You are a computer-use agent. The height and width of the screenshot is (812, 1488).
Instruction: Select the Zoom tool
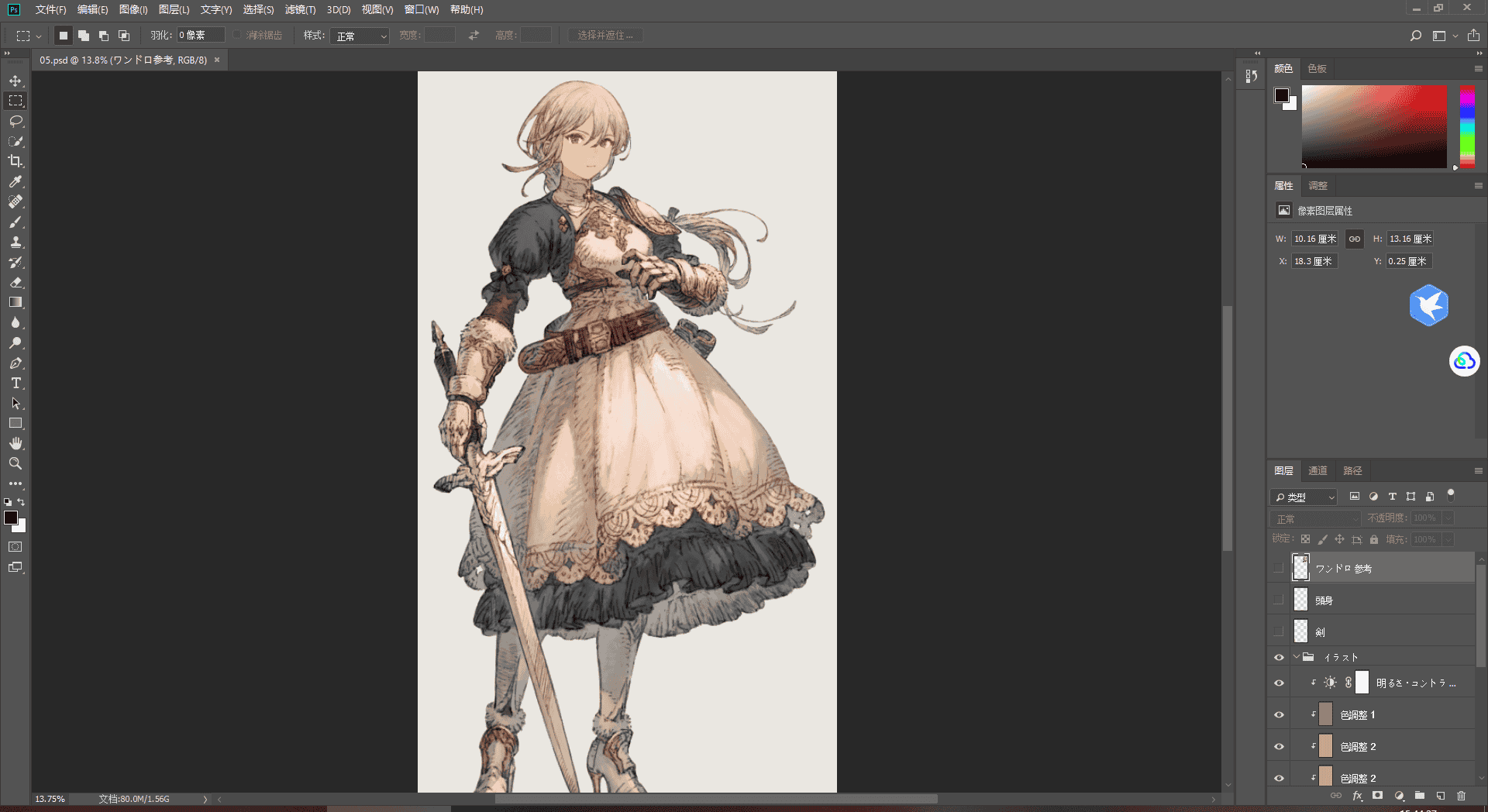[15, 463]
